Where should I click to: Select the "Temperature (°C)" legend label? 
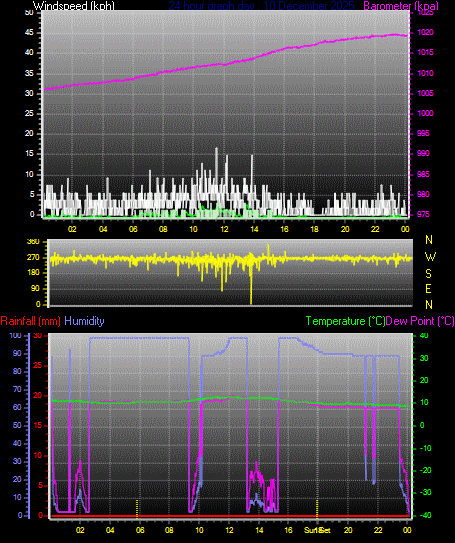[345, 321]
